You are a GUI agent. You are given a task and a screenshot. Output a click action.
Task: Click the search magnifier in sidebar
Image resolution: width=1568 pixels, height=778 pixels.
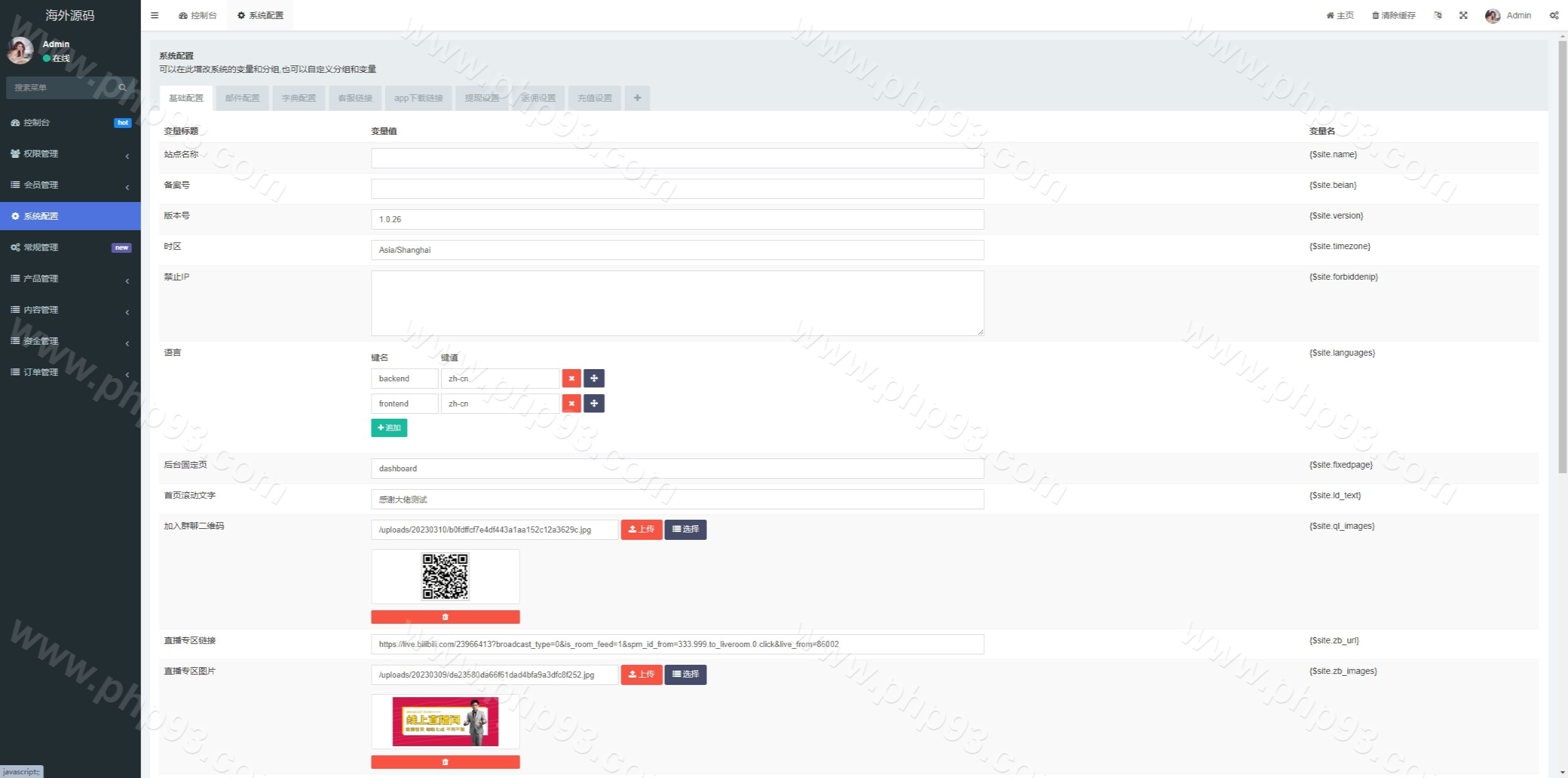point(123,88)
